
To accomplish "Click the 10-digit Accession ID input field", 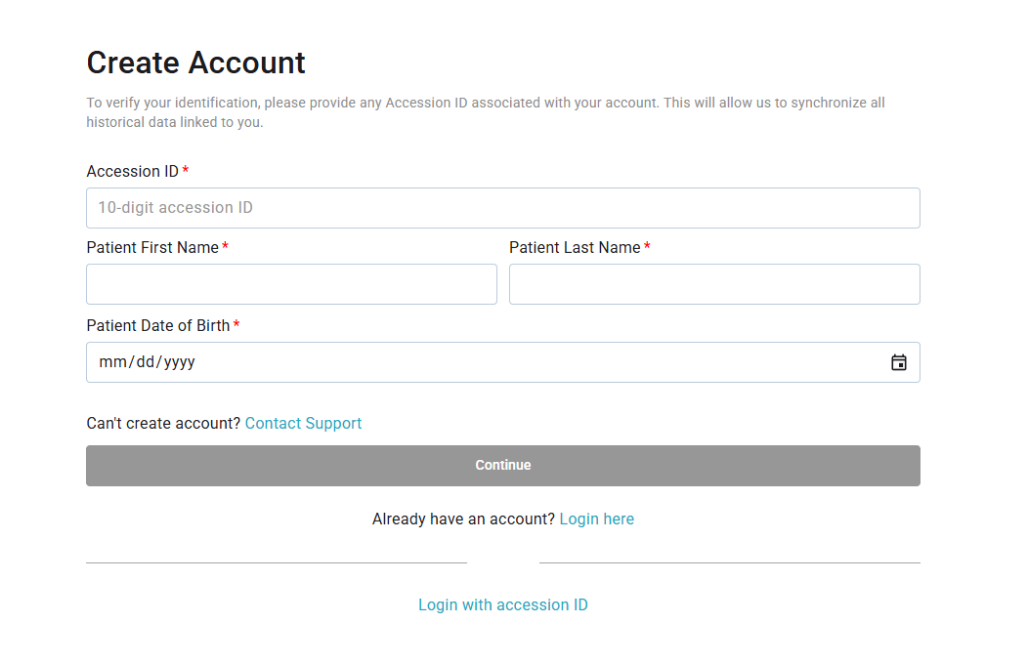I will [502, 208].
